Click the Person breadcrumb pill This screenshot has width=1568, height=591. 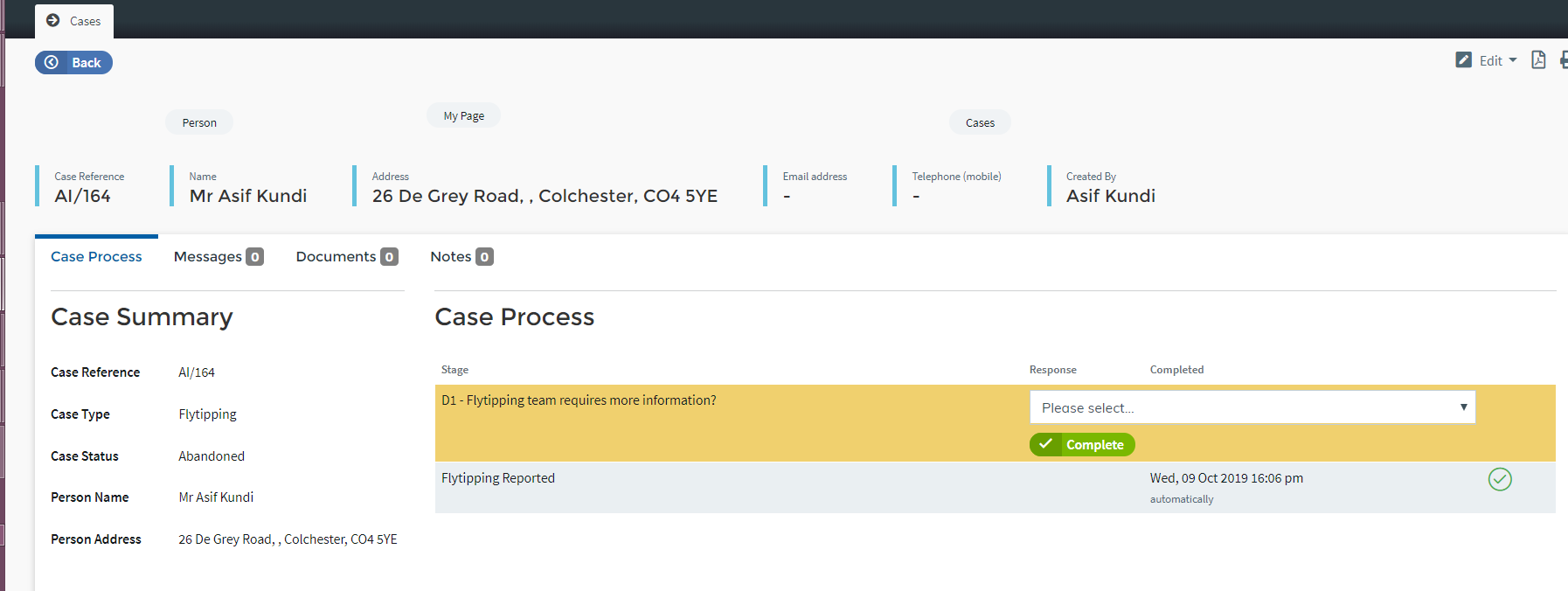tap(199, 122)
